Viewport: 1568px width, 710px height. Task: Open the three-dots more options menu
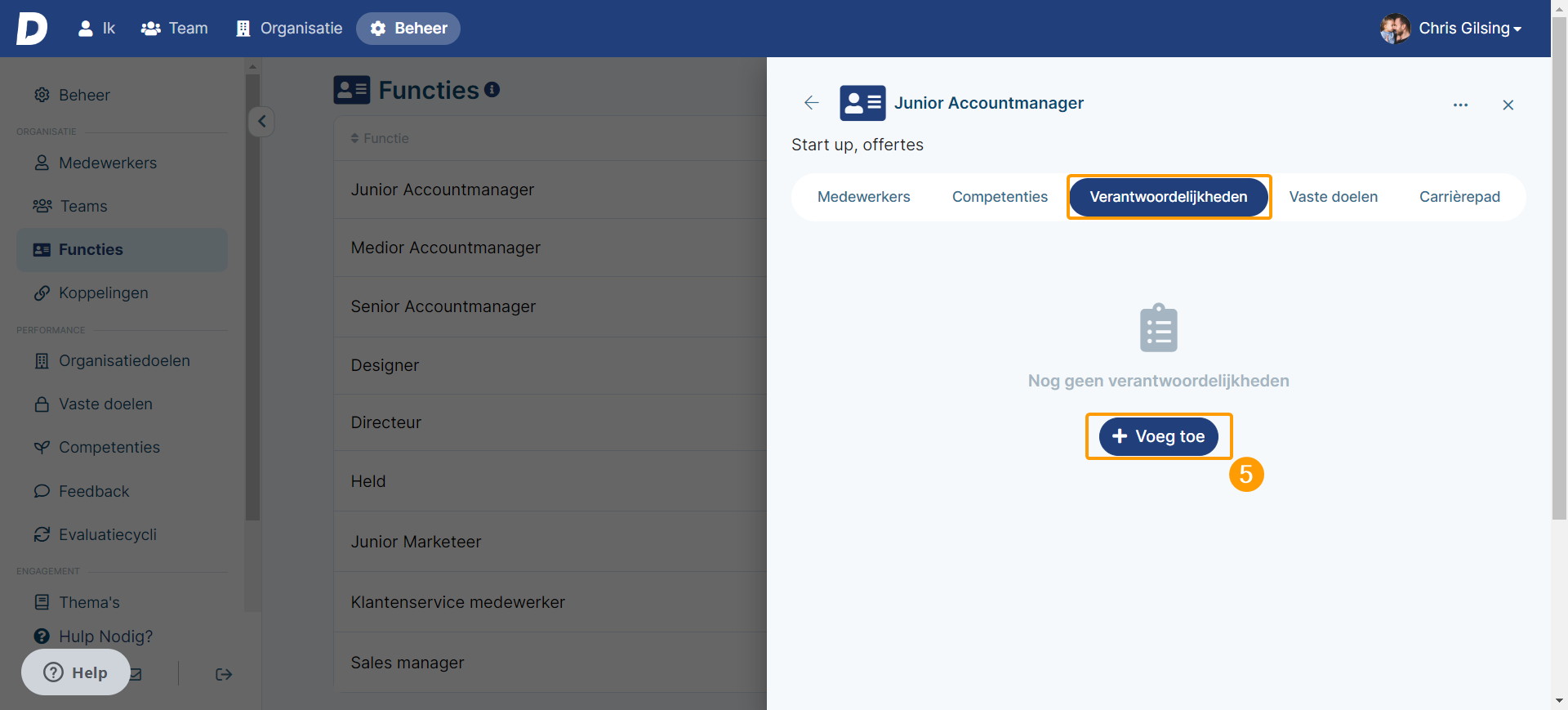pyautogui.click(x=1461, y=105)
